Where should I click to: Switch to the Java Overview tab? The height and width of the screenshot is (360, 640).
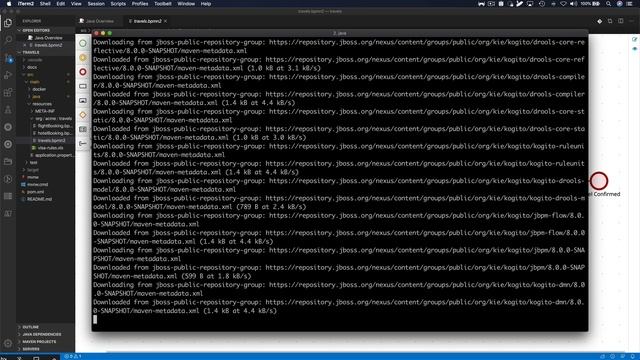point(99,21)
